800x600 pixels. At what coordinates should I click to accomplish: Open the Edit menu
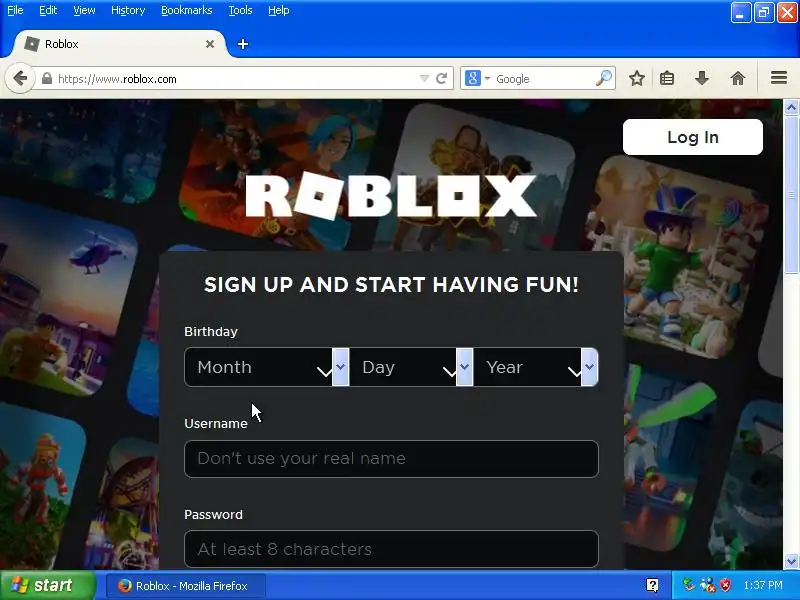pos(48,10)
